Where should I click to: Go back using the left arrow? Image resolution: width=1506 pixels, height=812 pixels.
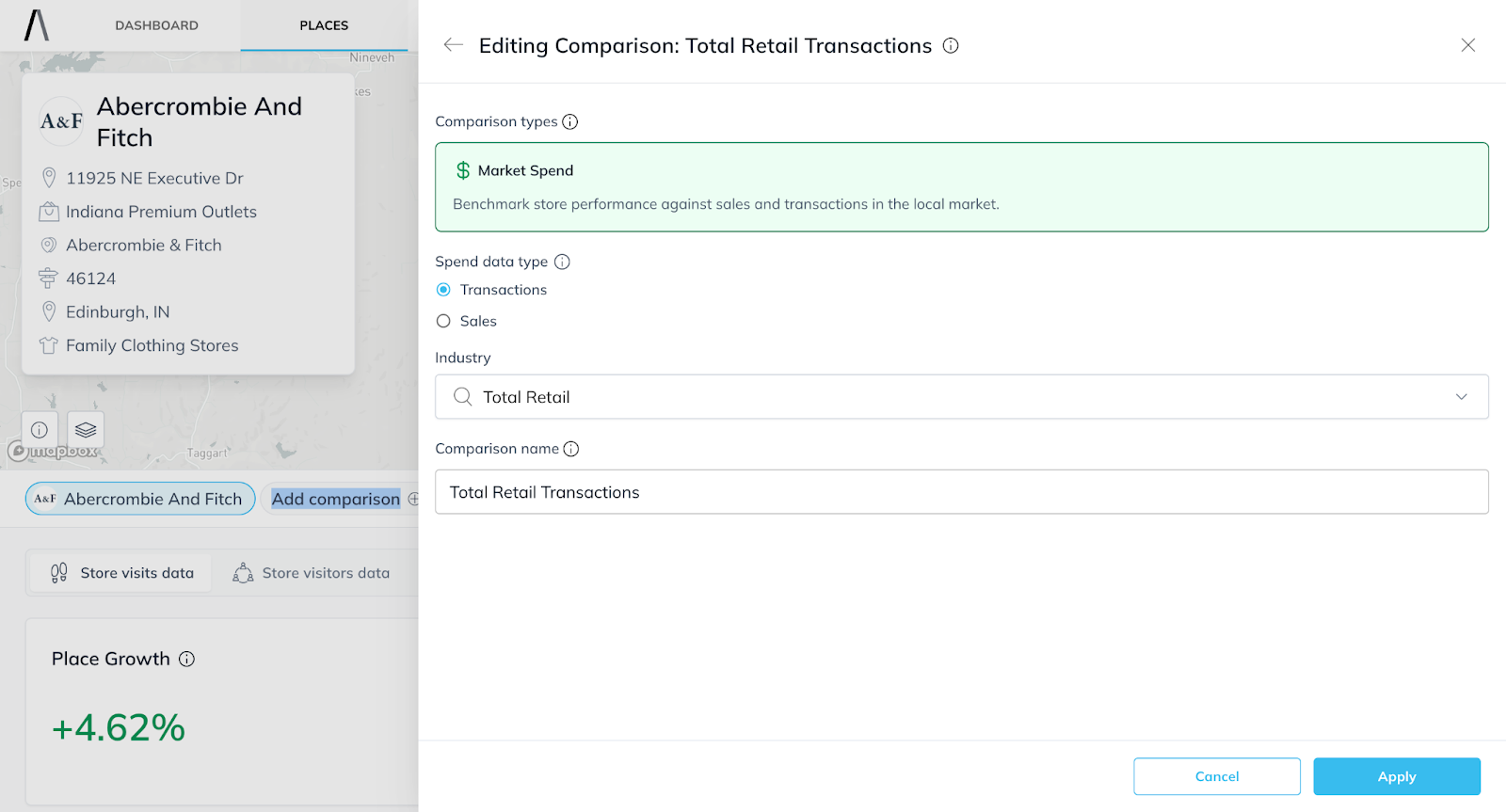(454, 45)
